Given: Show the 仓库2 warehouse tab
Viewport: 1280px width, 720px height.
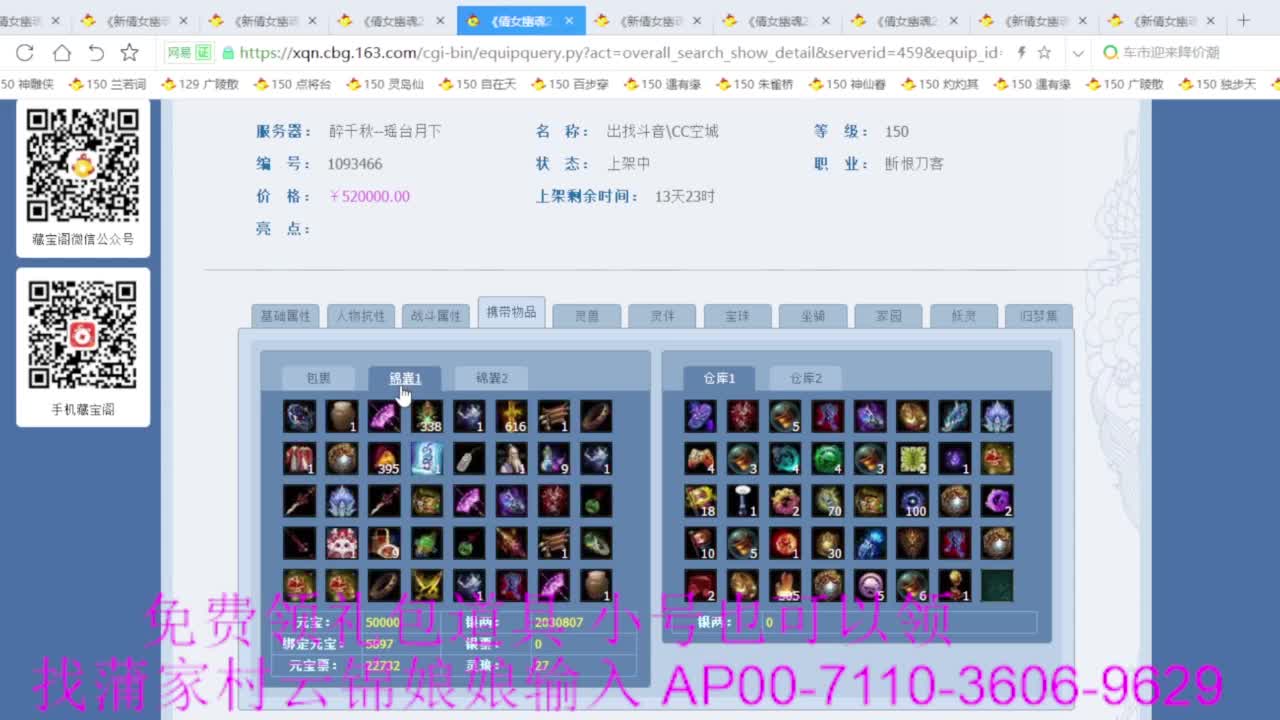Looking at the screenshot, I should pyautogui.click(x=805, y=378).
